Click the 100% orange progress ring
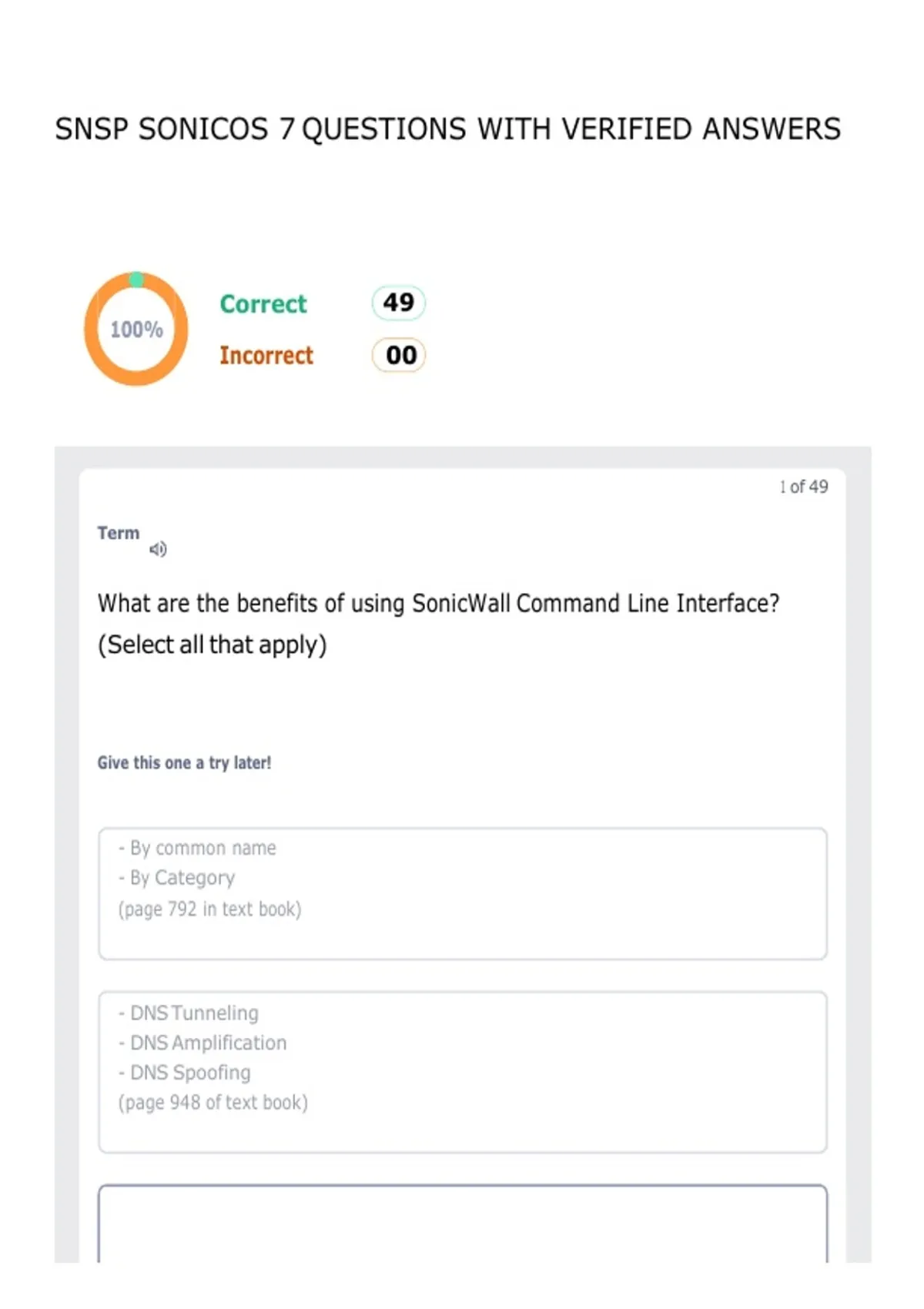The height and width of the screenshot is (1309, 924). tap(136, 329)
